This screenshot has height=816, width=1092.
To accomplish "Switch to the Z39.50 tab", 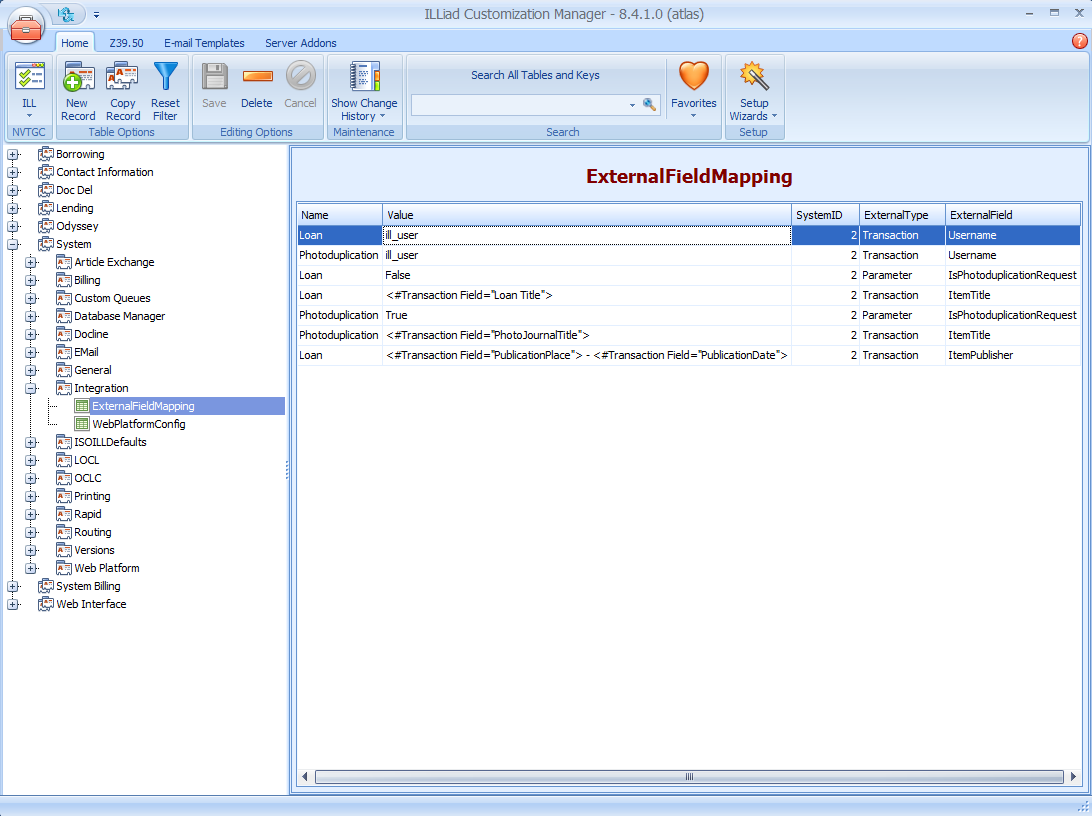I will click(126, 43).
